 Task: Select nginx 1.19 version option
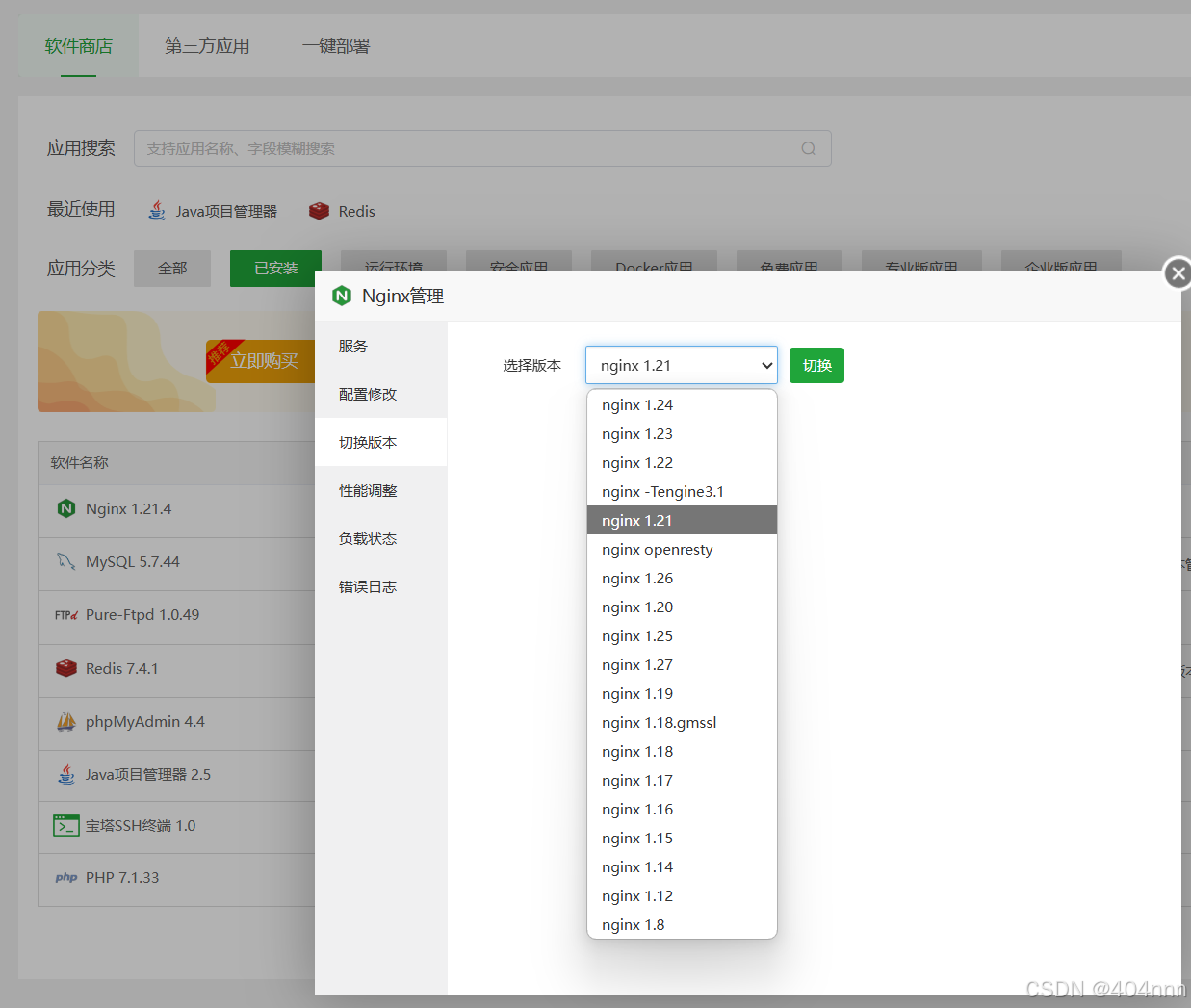[x=682, y=693]
